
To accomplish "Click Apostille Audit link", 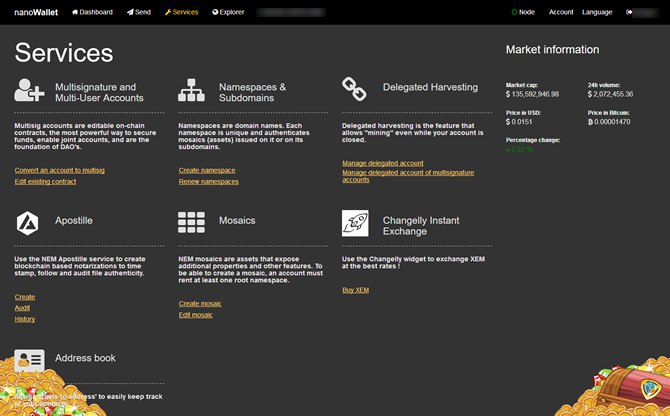I will [22, 308].
